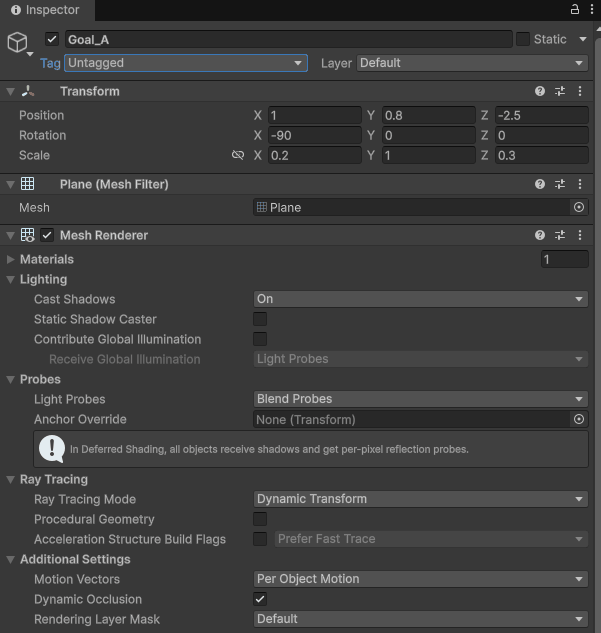Toggle constrained proportions link on Scale
Screen dimensions: 601x633
(238, 156)
